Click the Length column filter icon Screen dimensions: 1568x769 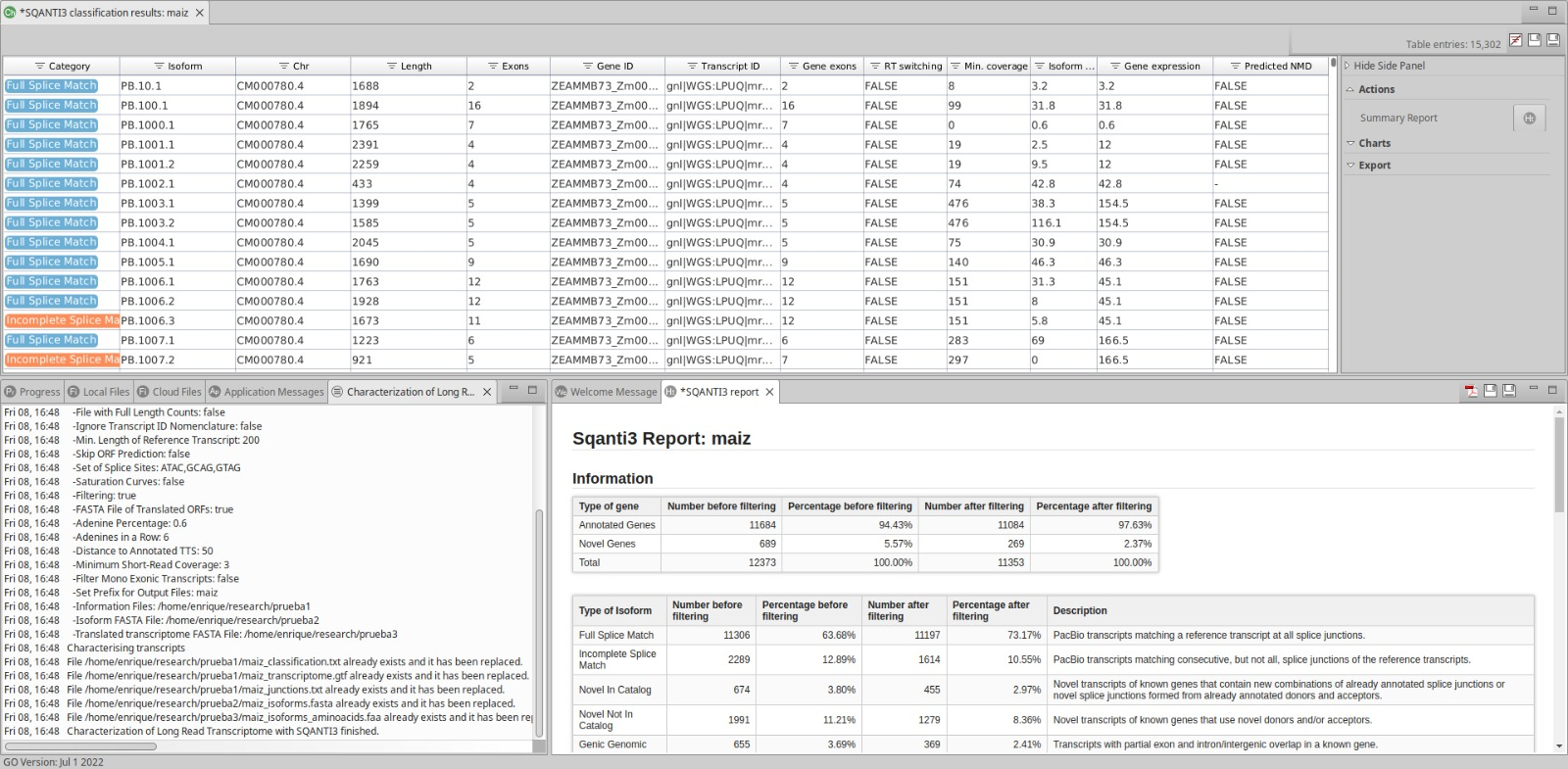(392, 66)
